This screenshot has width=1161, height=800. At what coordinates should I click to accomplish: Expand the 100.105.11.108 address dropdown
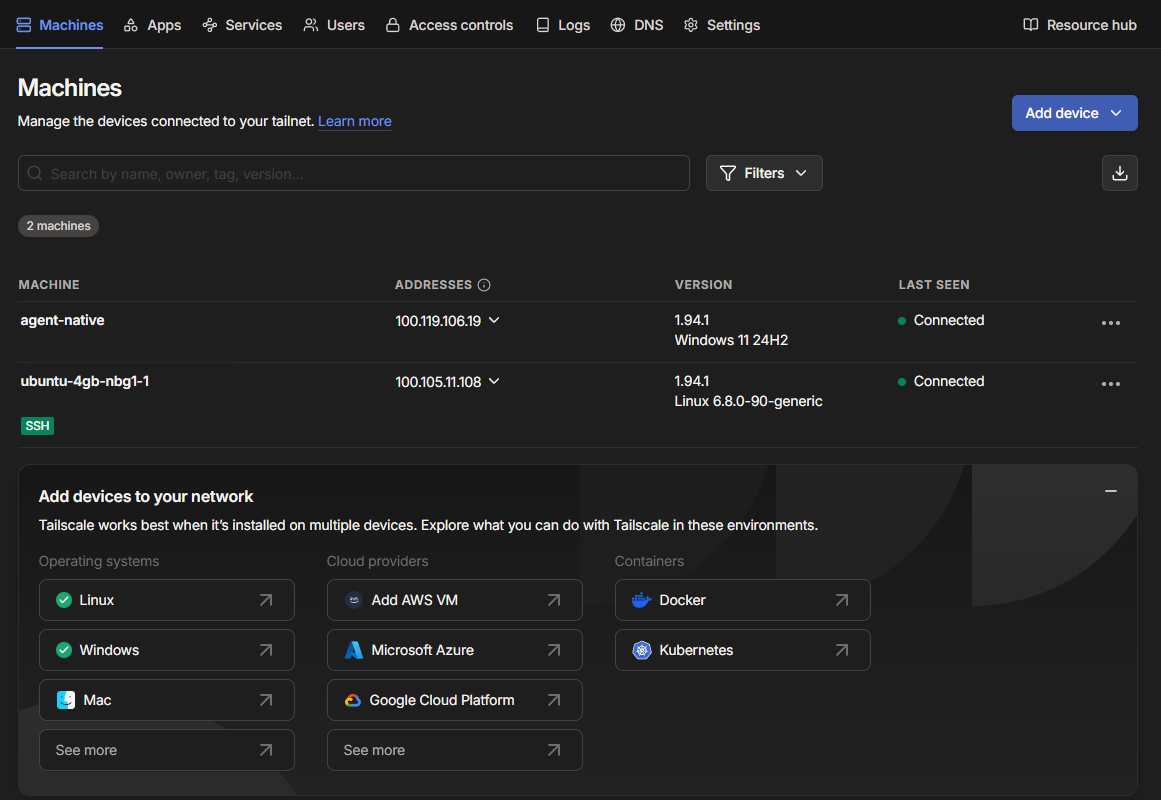tap(494, 382)
